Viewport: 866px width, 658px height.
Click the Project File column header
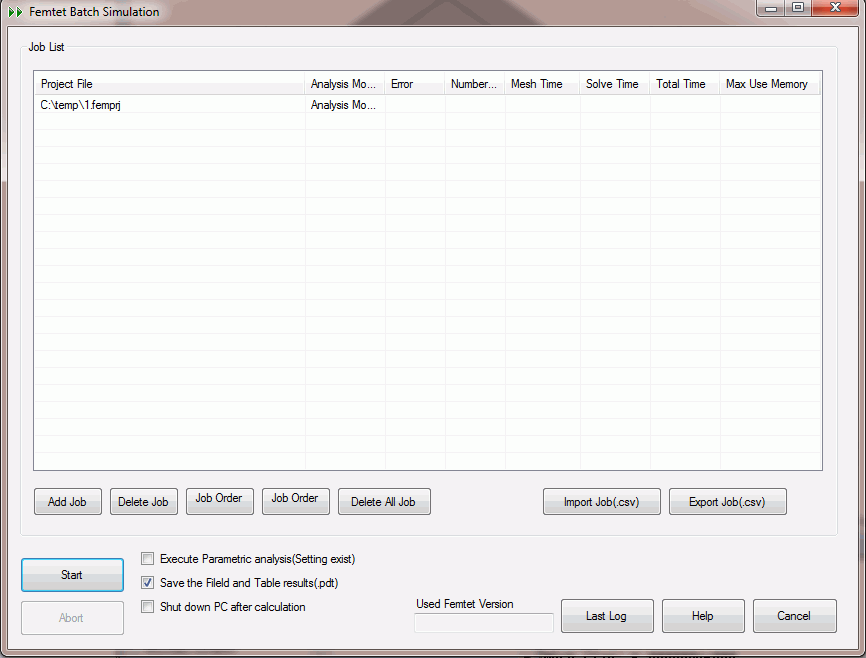[x=168, y=84]
